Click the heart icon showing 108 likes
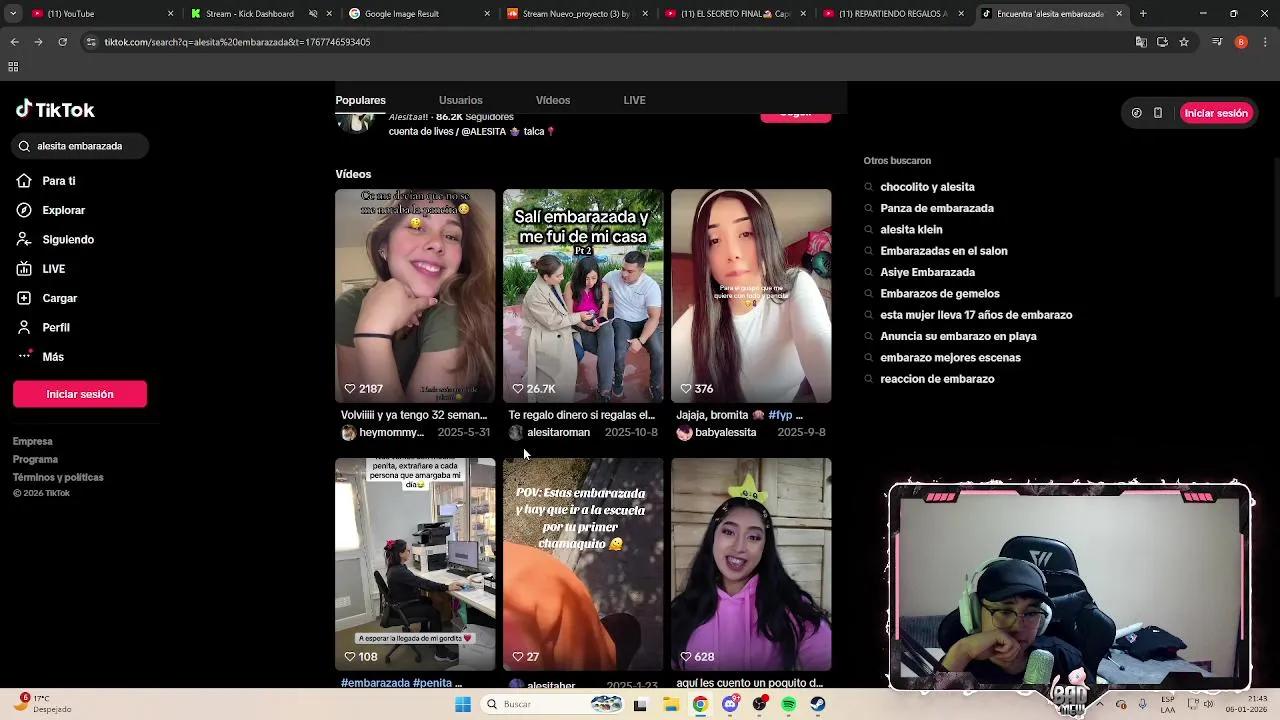 click(350, 657)
